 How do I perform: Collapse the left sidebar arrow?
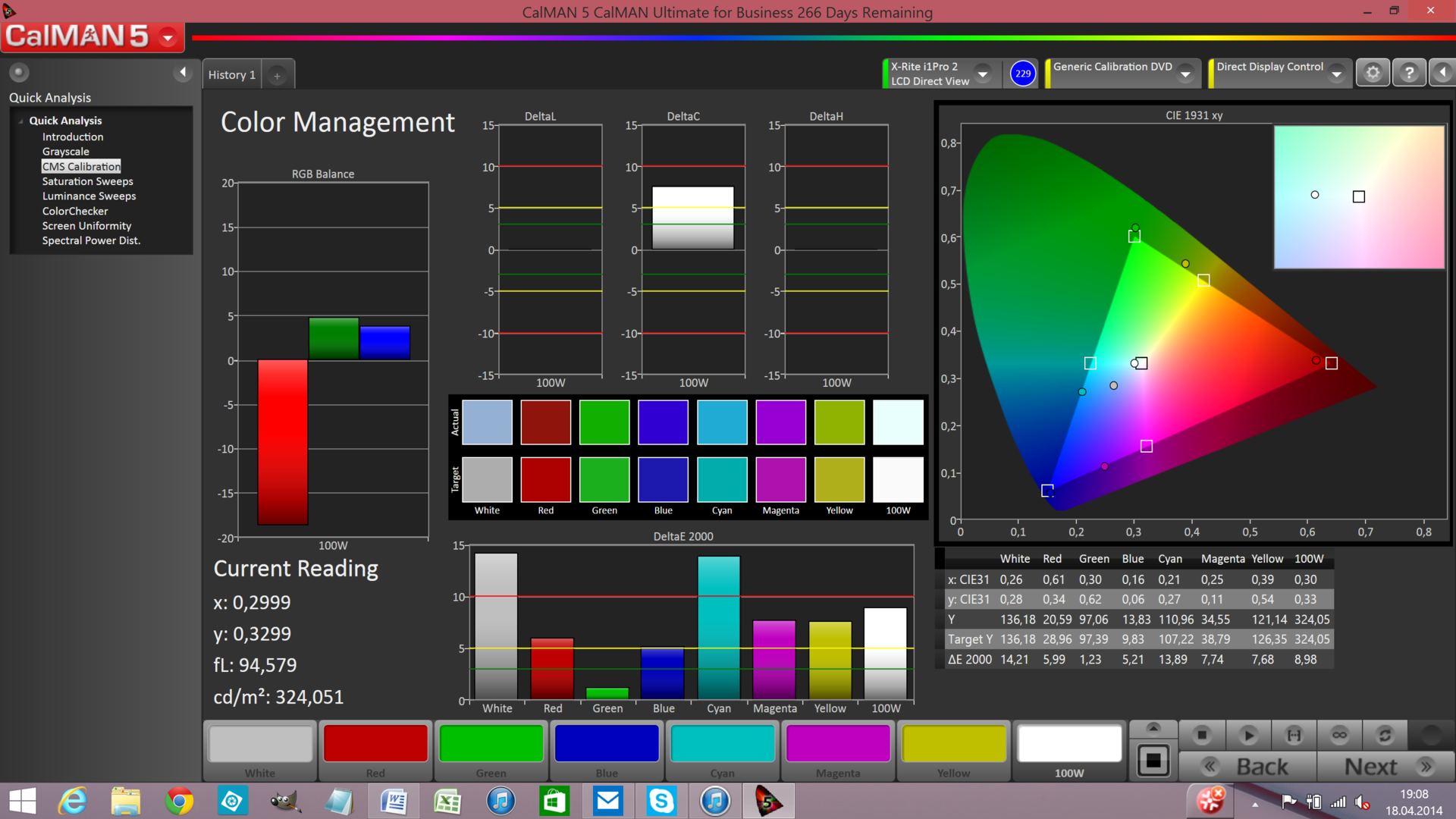(x=182, y=72)
